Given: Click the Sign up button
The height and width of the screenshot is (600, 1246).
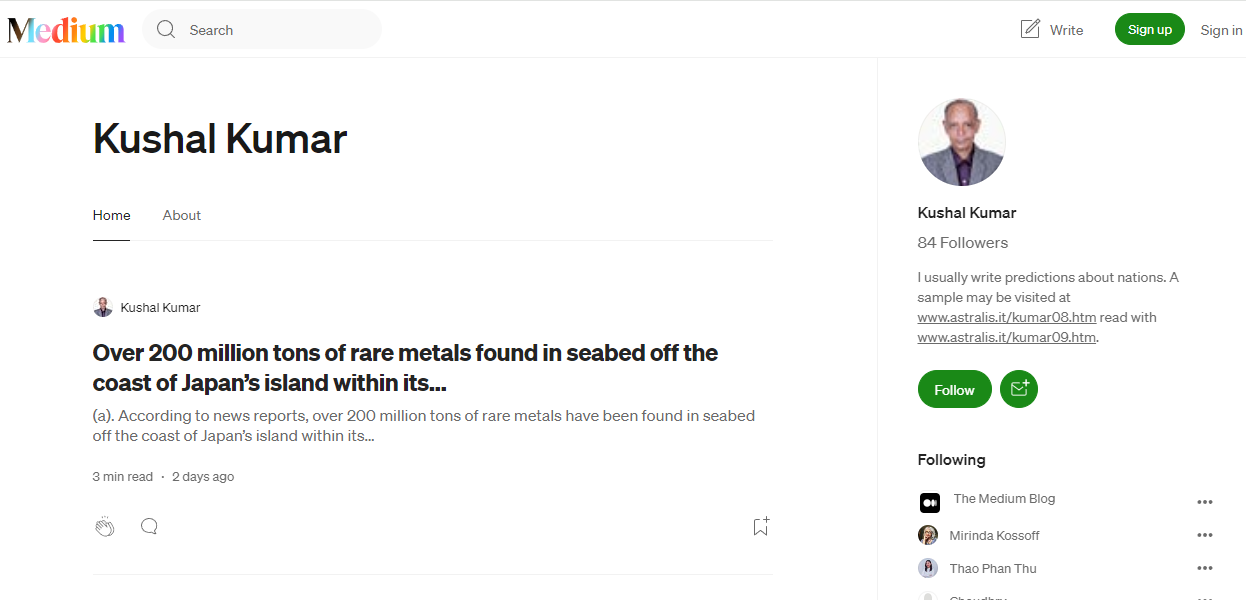Looking at the screenshot, I should 1149,29.
